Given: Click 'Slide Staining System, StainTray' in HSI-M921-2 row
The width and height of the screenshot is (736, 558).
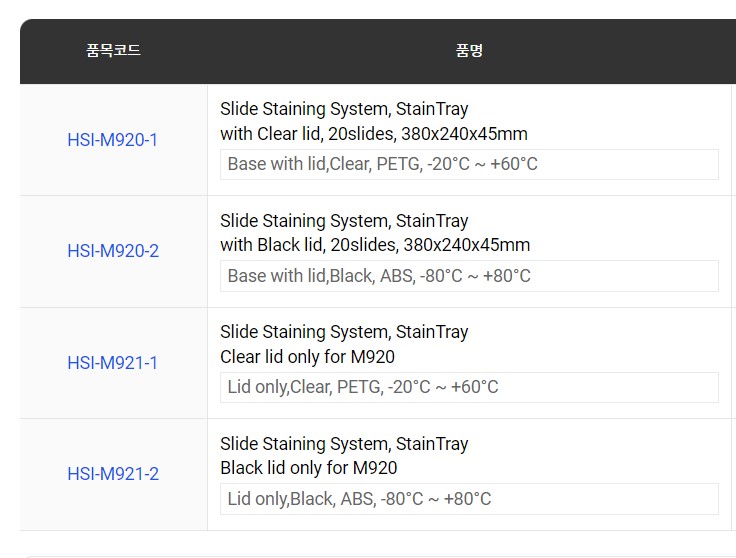Looking at the screenshot, I should tap(344, 443).
